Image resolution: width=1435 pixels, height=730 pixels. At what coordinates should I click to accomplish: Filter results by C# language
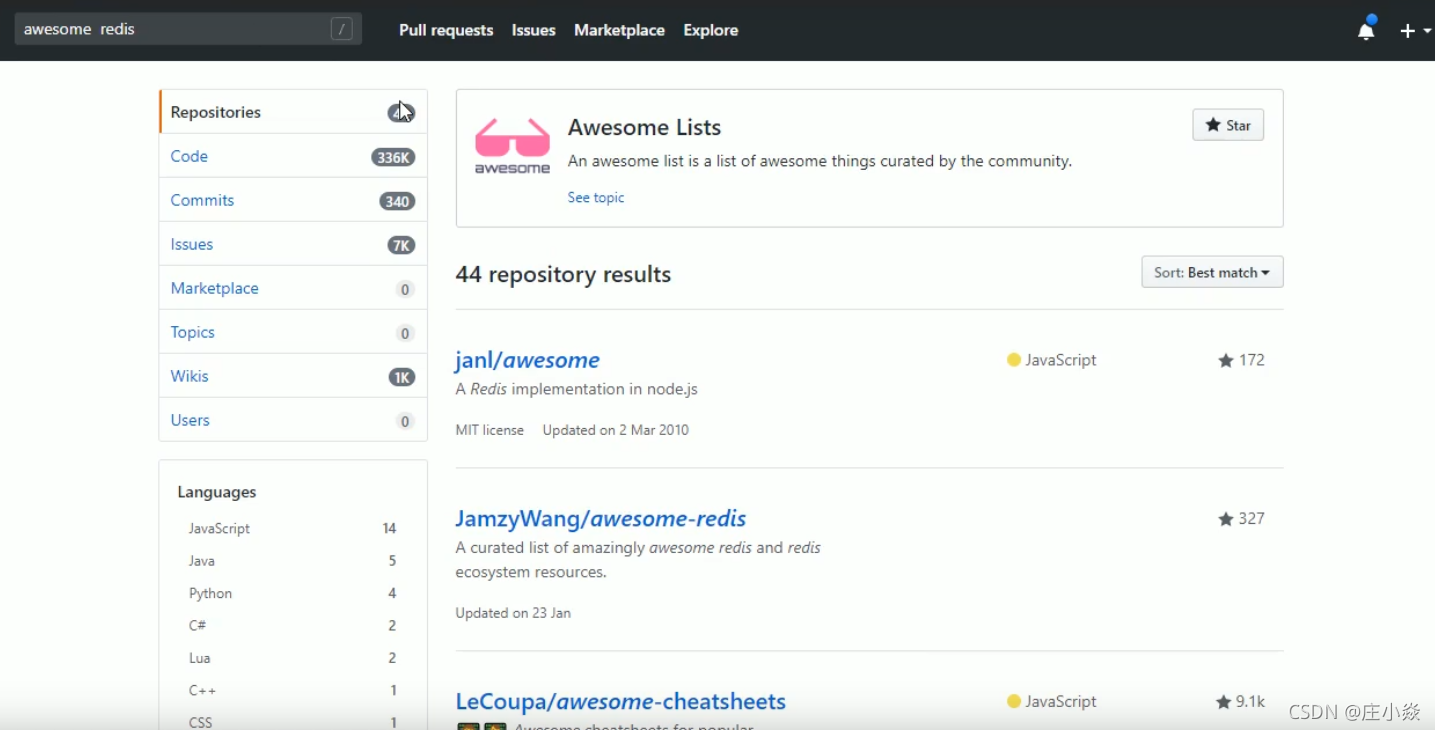coord(293,625)
